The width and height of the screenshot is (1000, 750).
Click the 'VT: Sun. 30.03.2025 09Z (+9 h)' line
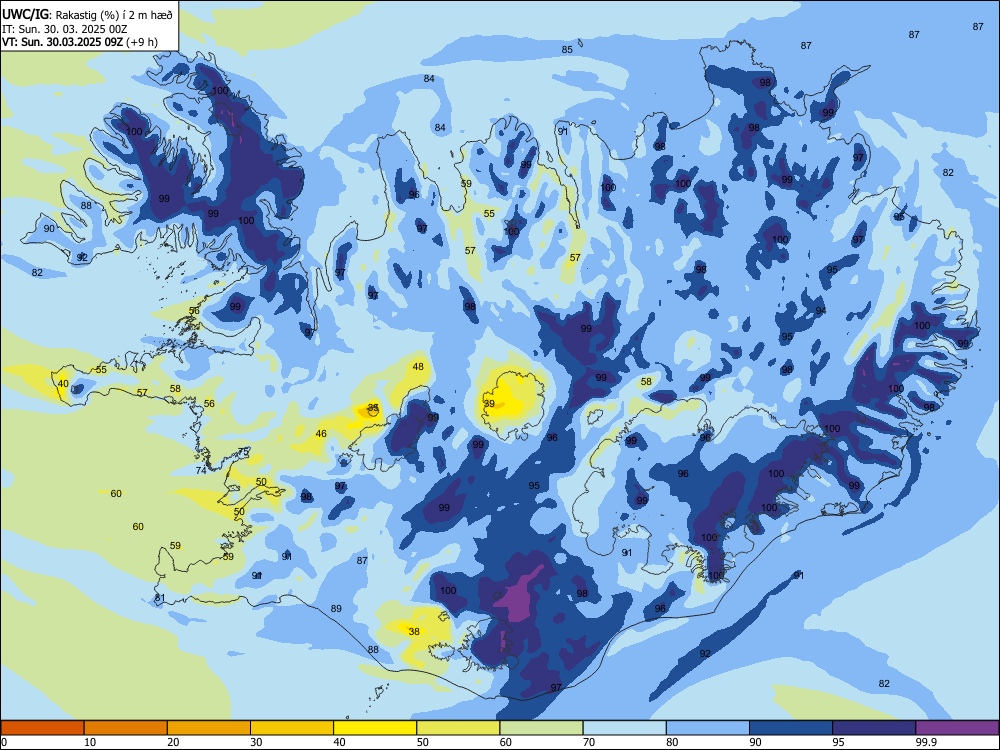tap(80, 42)
